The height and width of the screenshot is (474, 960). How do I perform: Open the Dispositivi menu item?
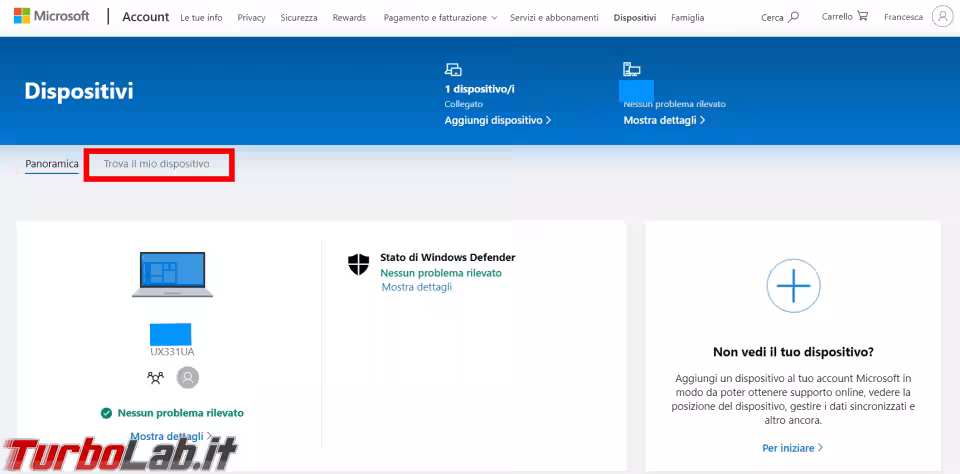point(635,18)
